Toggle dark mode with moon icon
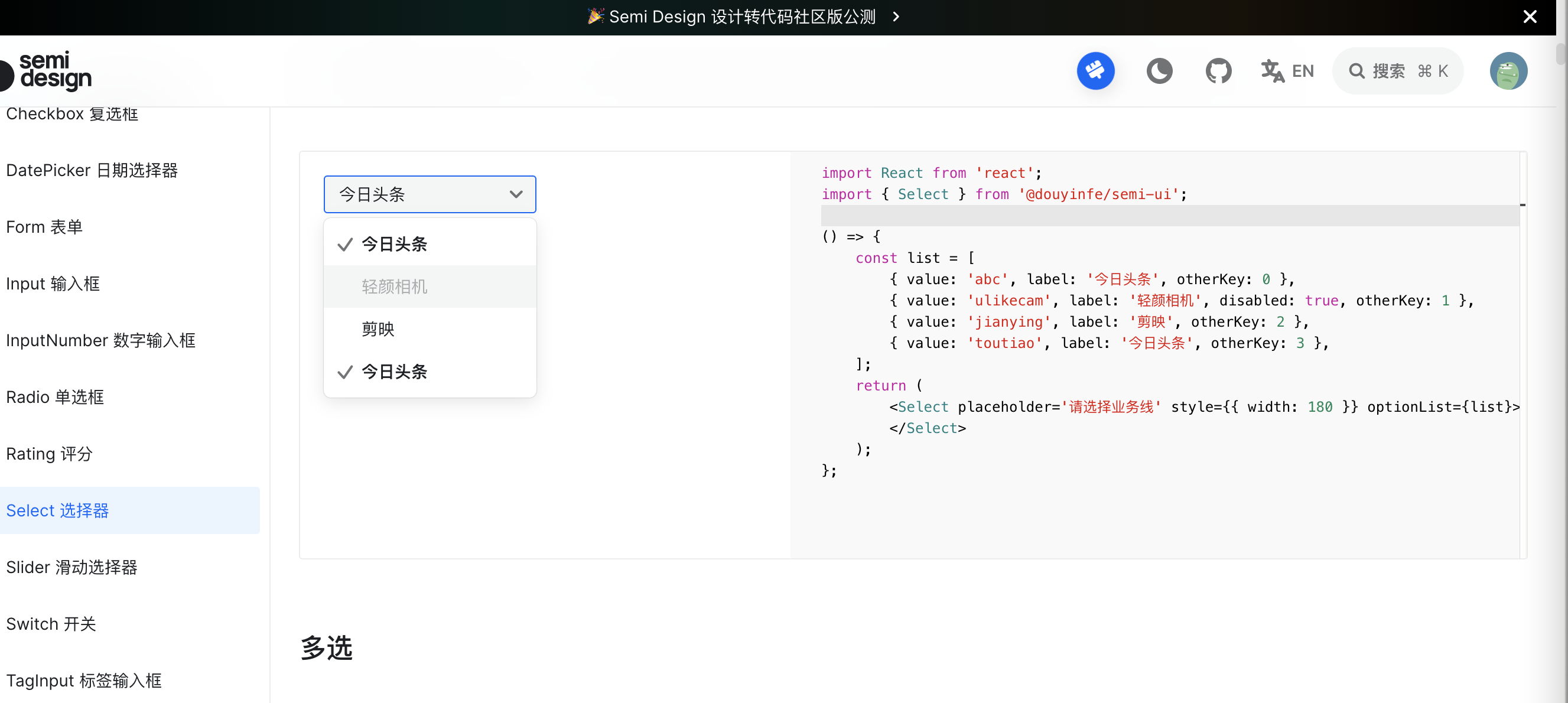 [x=1159, y=71]
